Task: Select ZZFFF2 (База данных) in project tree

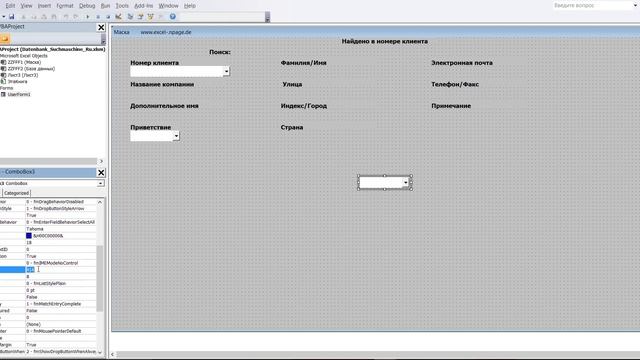Action: [31, 69]
